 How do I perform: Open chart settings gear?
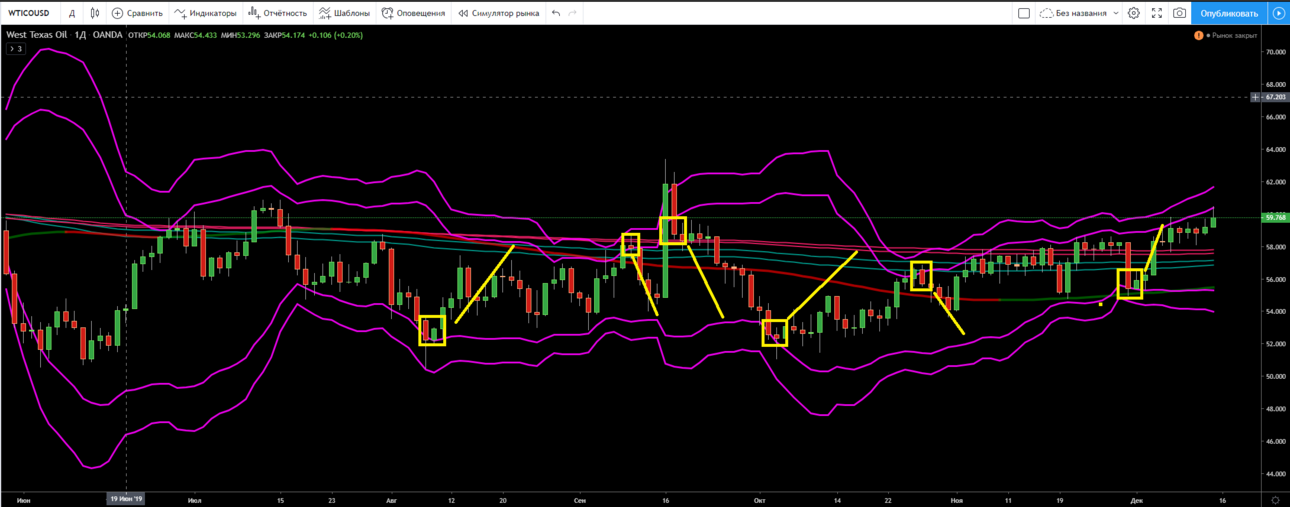click(x=1133, y=13)
